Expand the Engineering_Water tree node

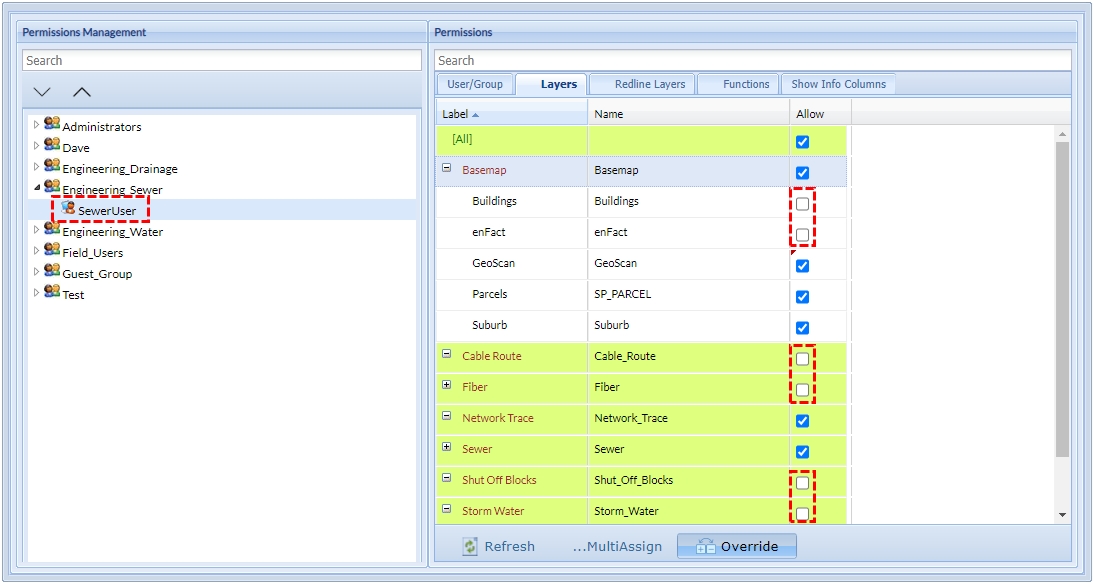click(37, 230)
